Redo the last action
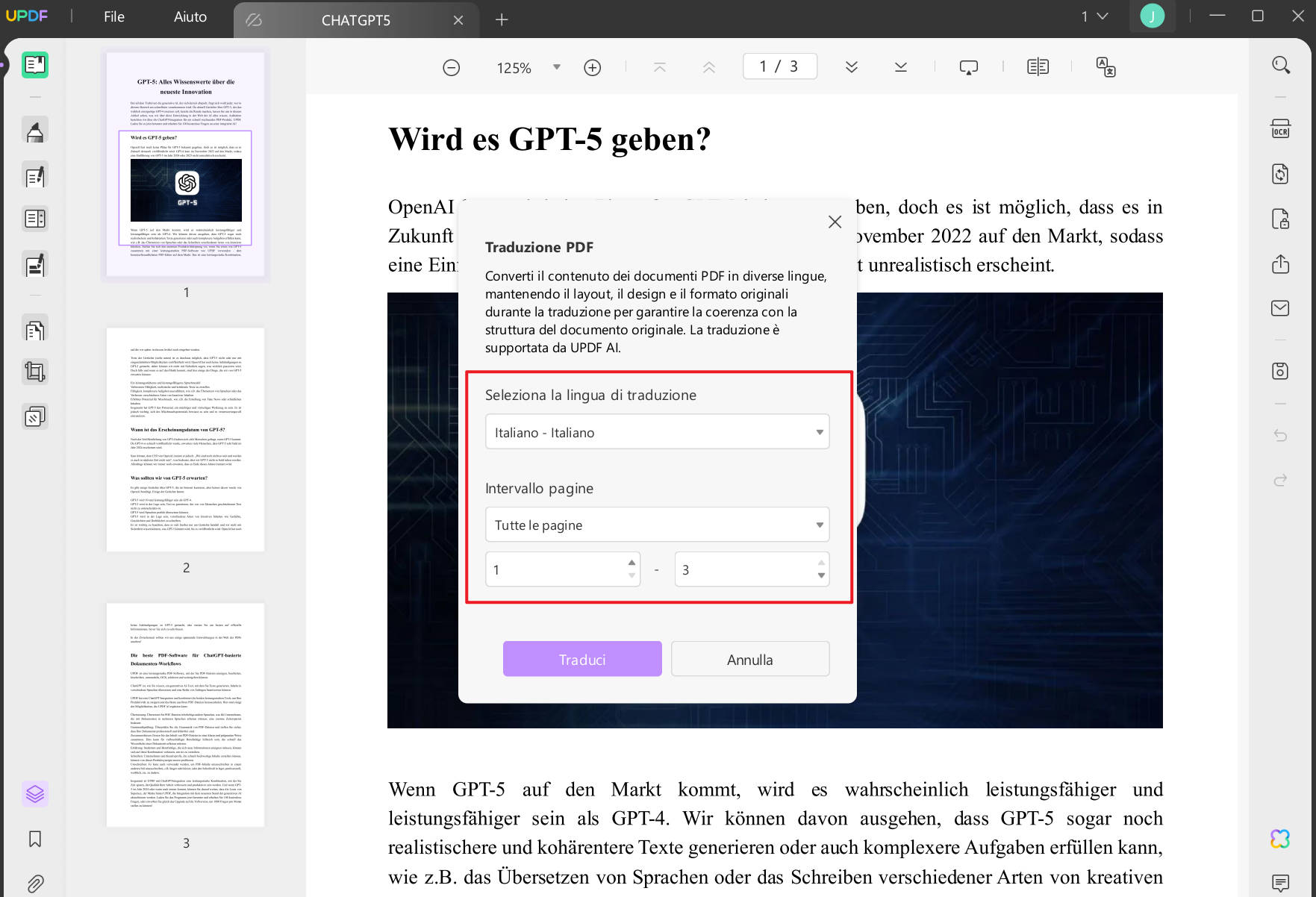Image resolution: width=1316 pixels, height=897 pixels. click(1281, 480)
